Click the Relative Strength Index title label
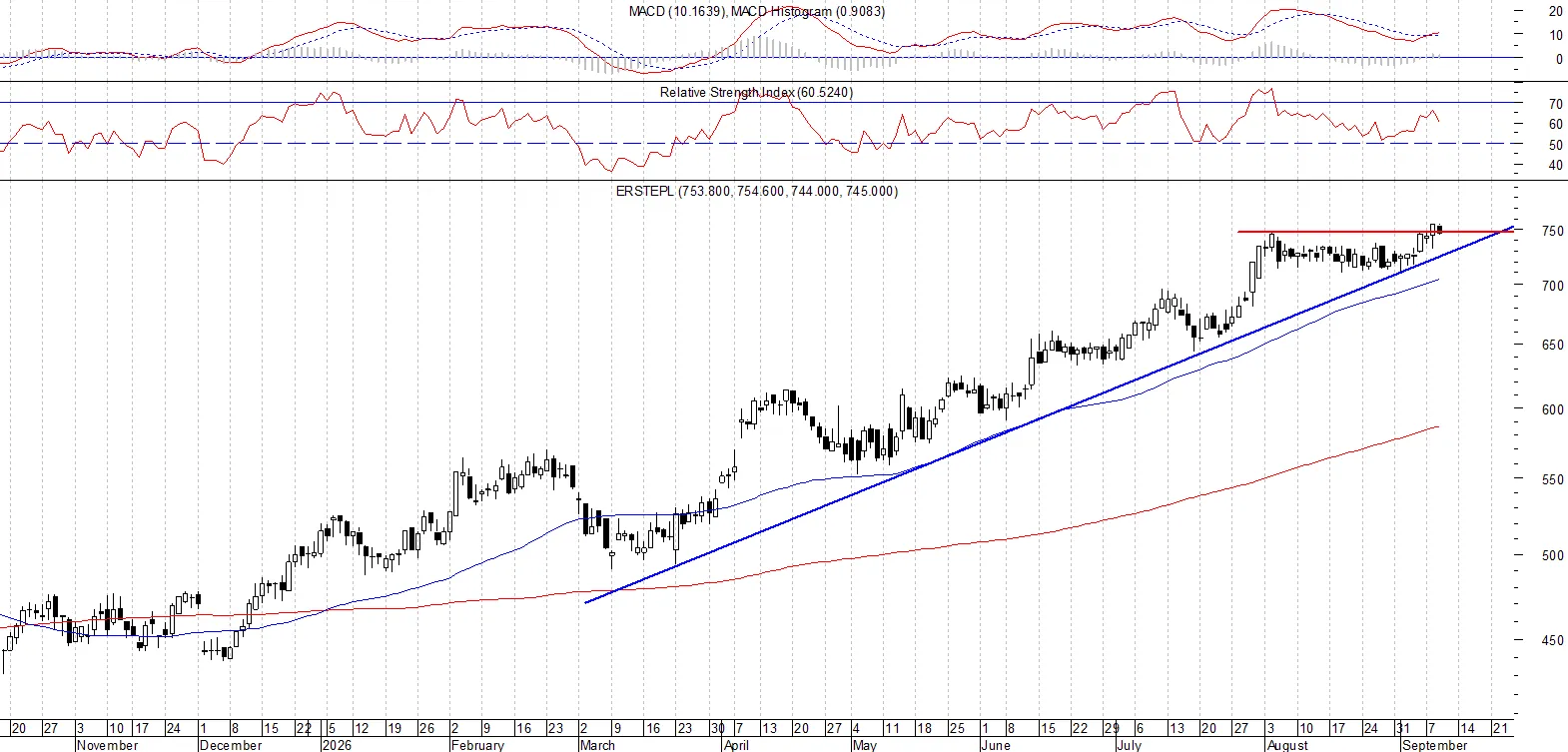 point(756,92)
